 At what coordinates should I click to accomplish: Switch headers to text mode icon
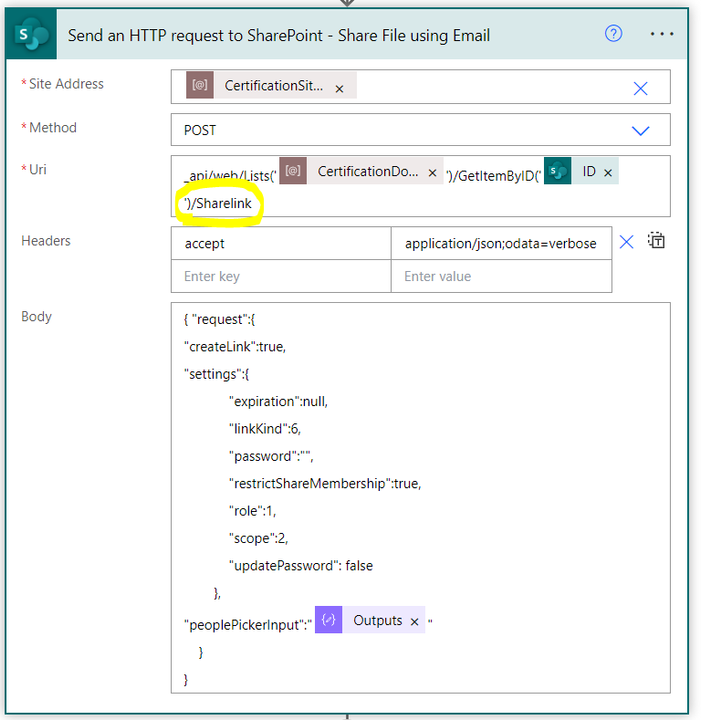tap(656, 240)
